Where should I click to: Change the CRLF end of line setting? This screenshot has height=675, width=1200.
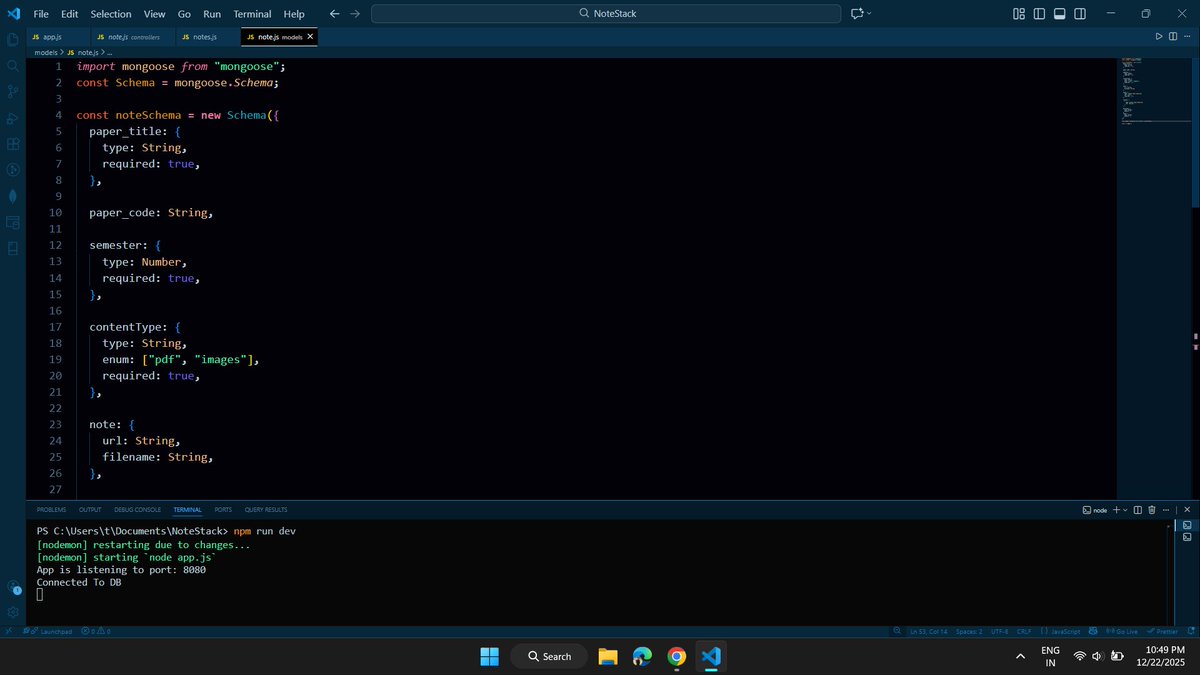coord(1024,631)
